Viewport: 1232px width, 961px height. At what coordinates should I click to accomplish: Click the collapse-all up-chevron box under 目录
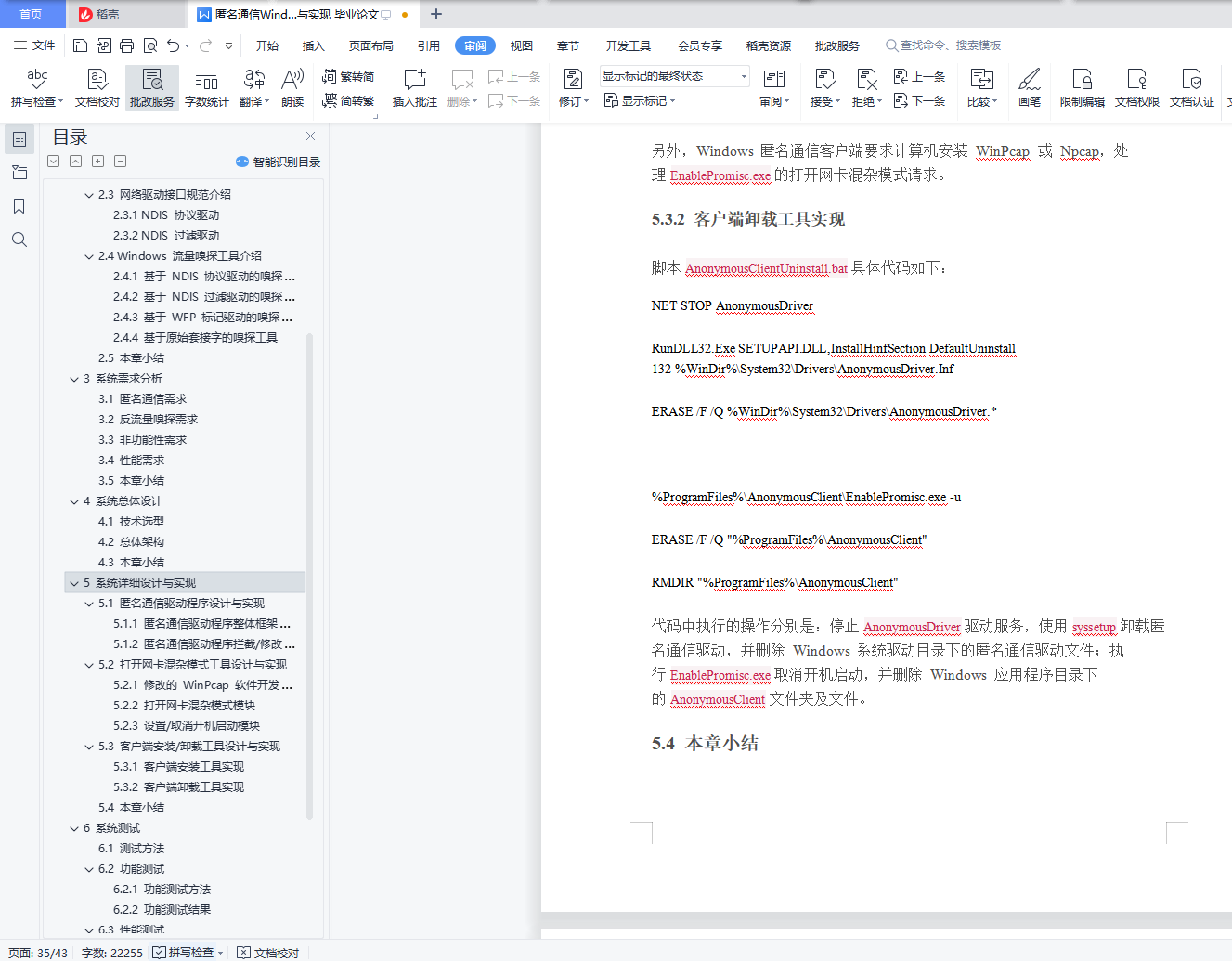pos(76,161)
